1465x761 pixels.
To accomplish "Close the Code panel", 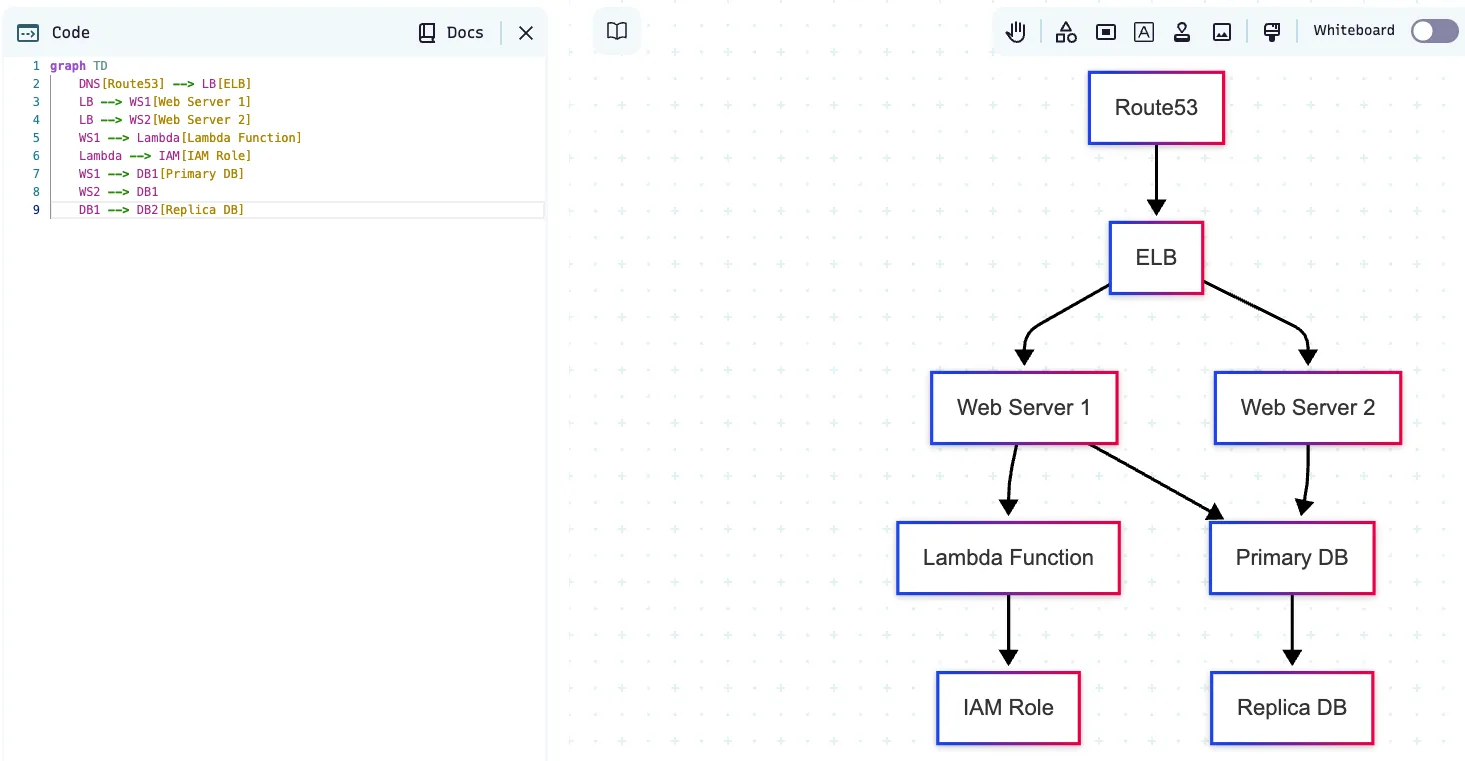I will [x=526, y=33].
